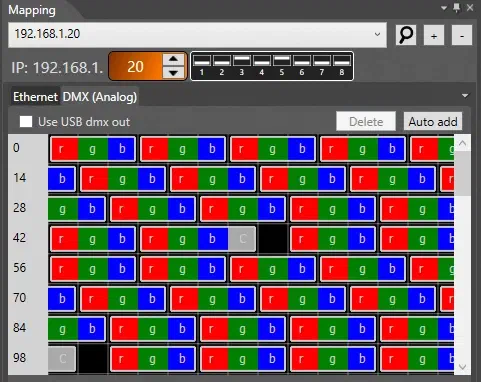Click row label 84
This screenshot has width=481, height=382.
point(20,328)
